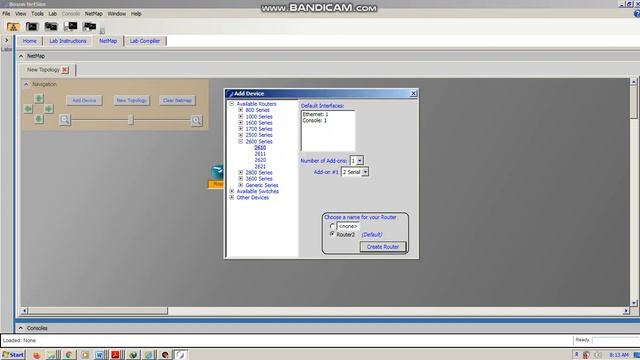Click the Windows Start button
Screen dimensions: 640x360
point(13,355)
